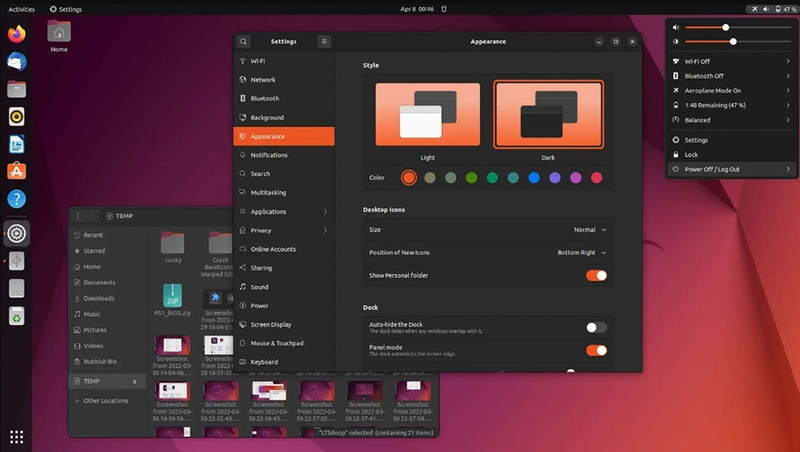Viewport: 800px width, 452px height.
Task: Open the Home folder desktop icon
Action: (59, 36)
